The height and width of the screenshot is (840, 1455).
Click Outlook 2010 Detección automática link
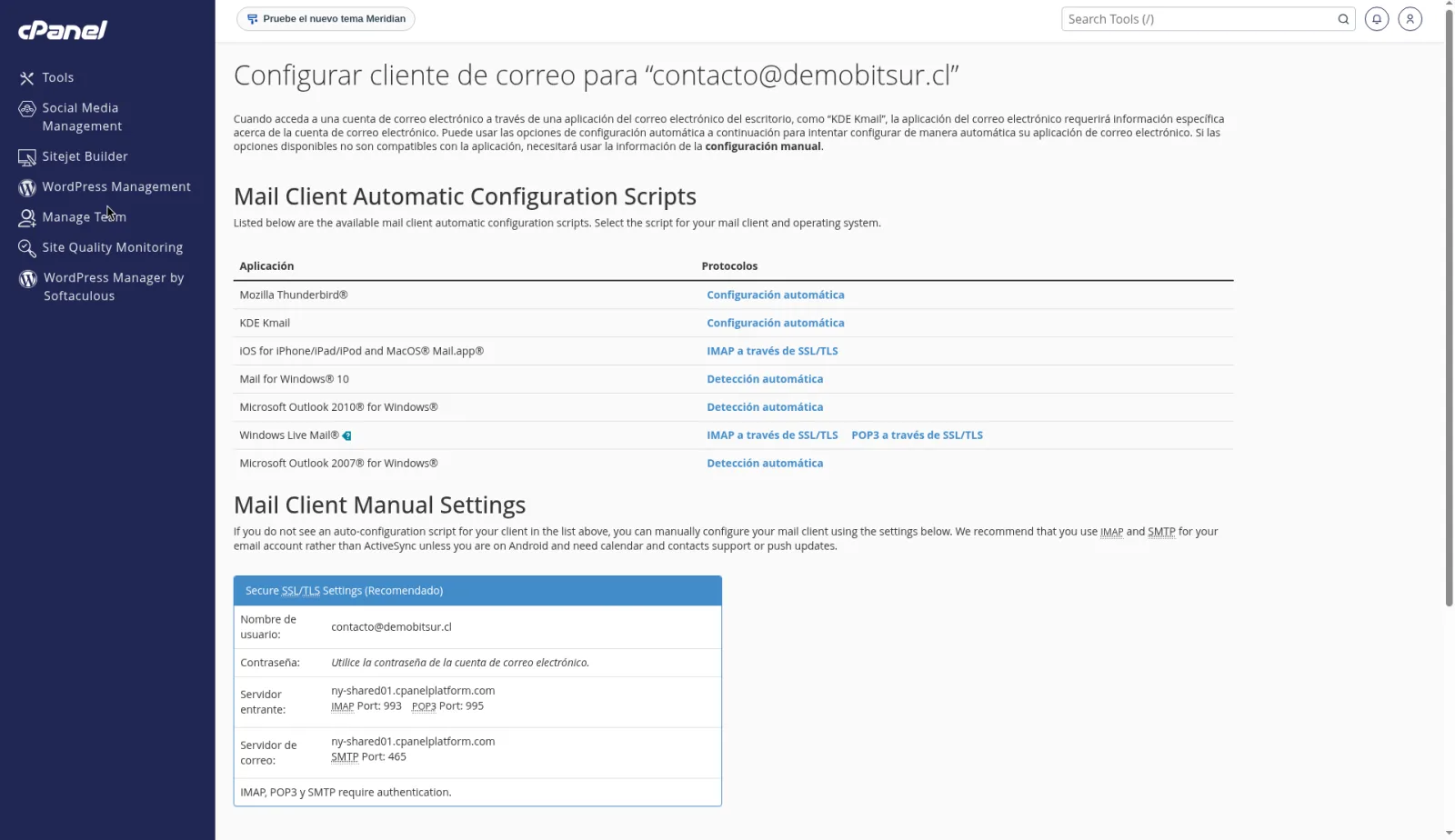(x=765, y=407)
